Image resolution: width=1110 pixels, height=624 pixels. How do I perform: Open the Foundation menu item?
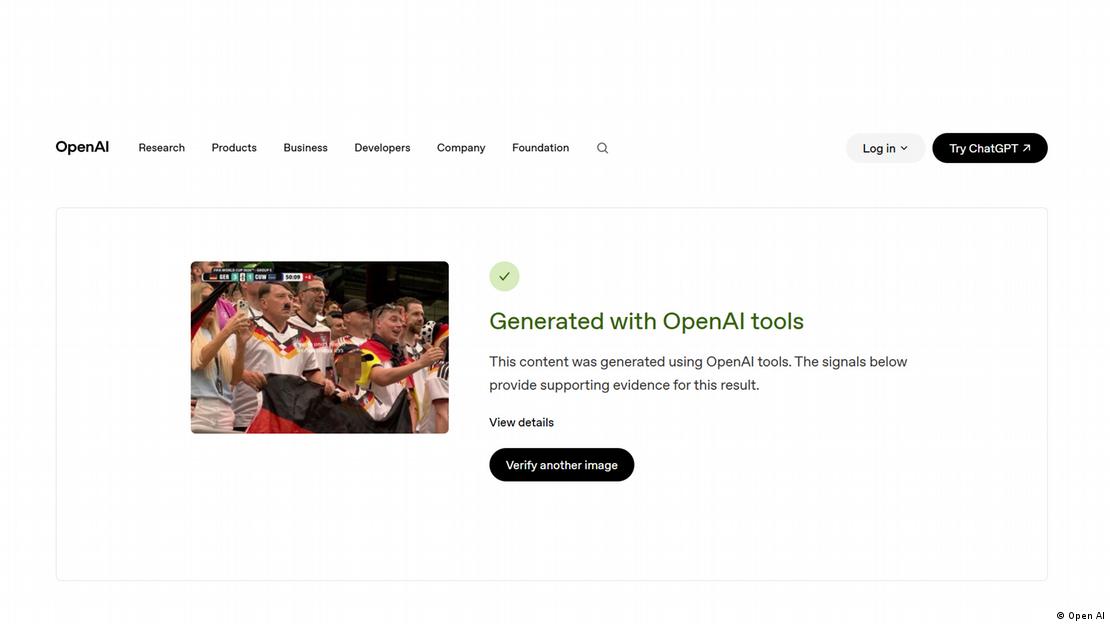(540, 148)
